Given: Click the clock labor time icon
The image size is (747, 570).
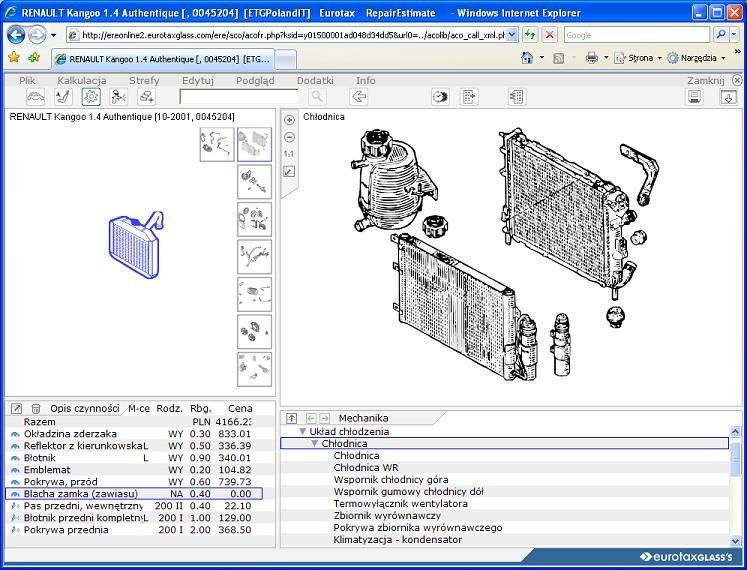Looking at the screenshot, I should pos(440,97).
